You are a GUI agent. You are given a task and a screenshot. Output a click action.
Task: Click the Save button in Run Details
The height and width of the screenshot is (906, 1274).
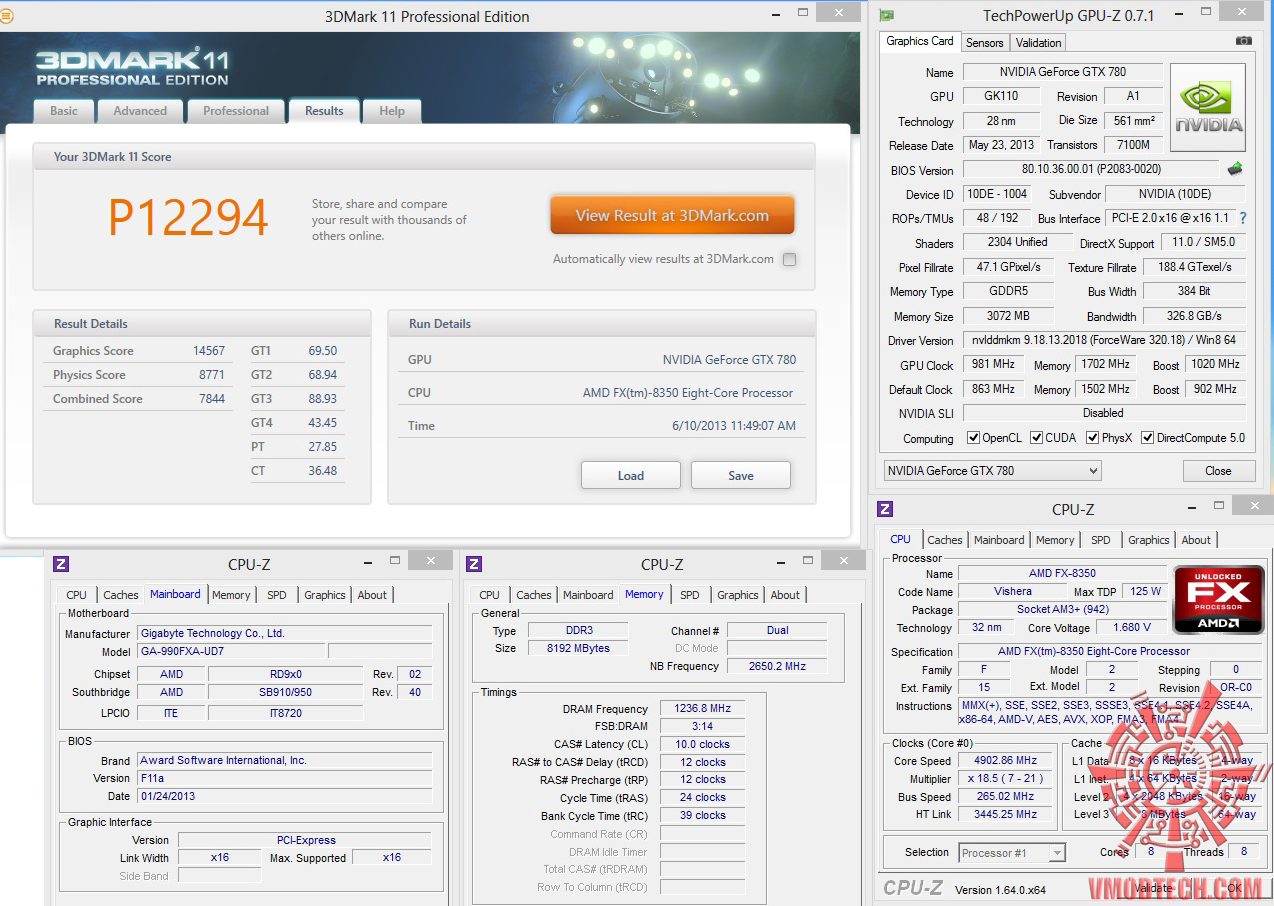741,475
